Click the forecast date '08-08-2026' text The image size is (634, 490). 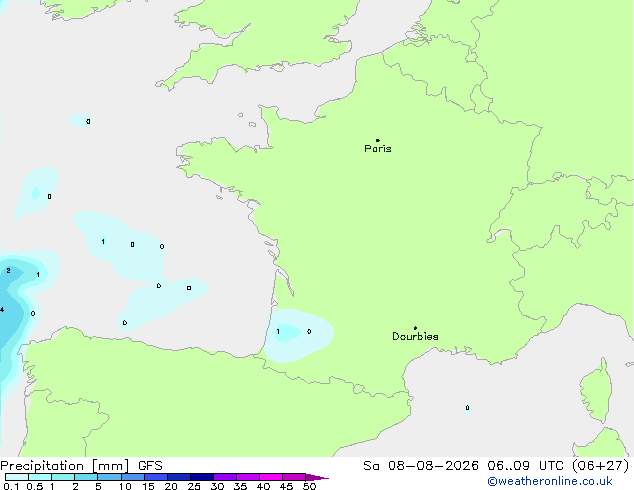(x=433, y=466)
